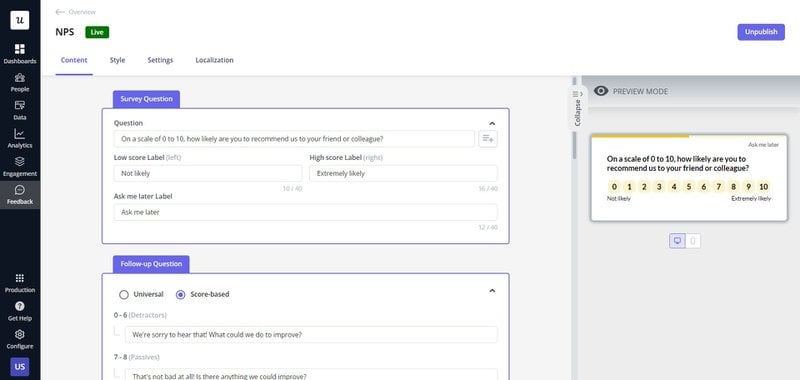800x380 pixels.
Task: Switch to the Style tab
Action: 117,60
